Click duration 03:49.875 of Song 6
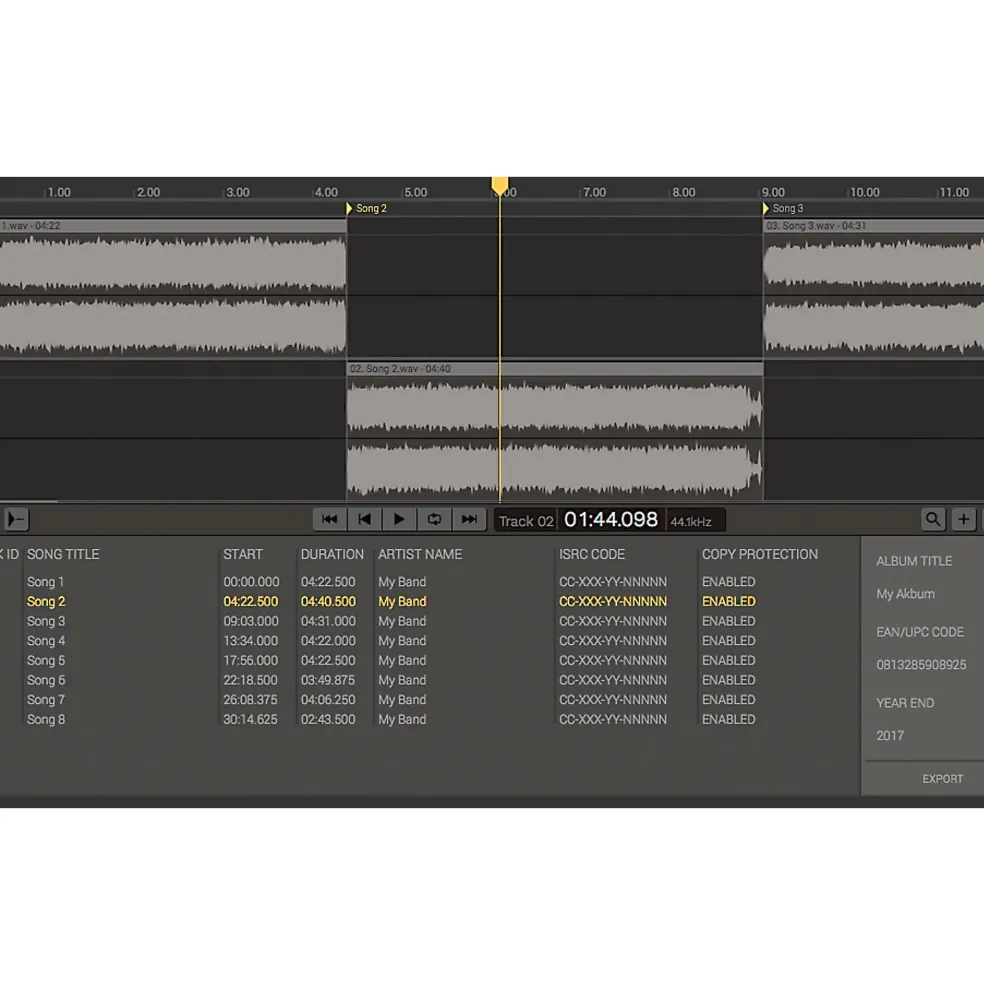Viewport: 984px width, 985px height. point(328,680)
